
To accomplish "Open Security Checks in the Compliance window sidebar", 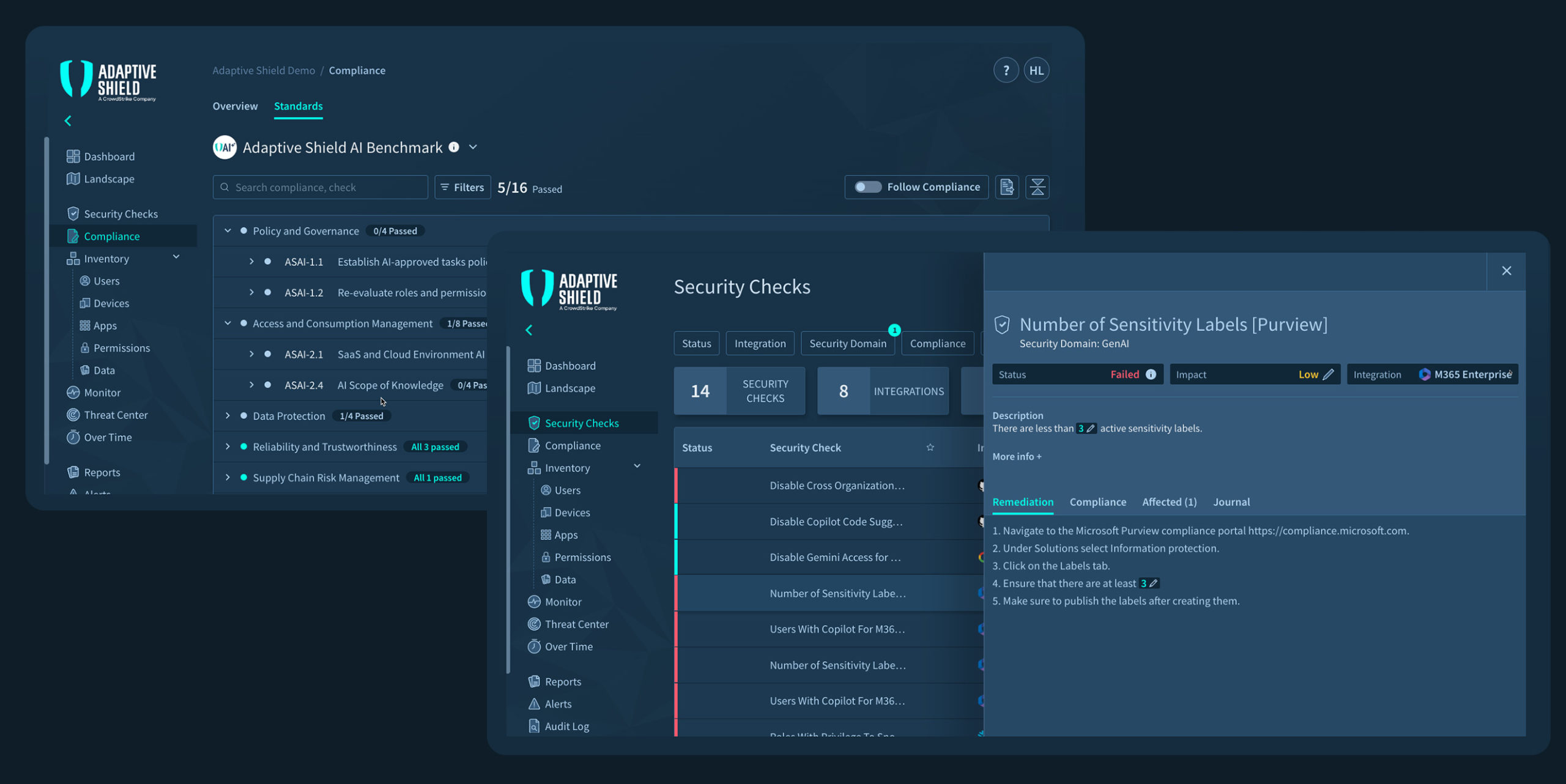I will (113, 214).
